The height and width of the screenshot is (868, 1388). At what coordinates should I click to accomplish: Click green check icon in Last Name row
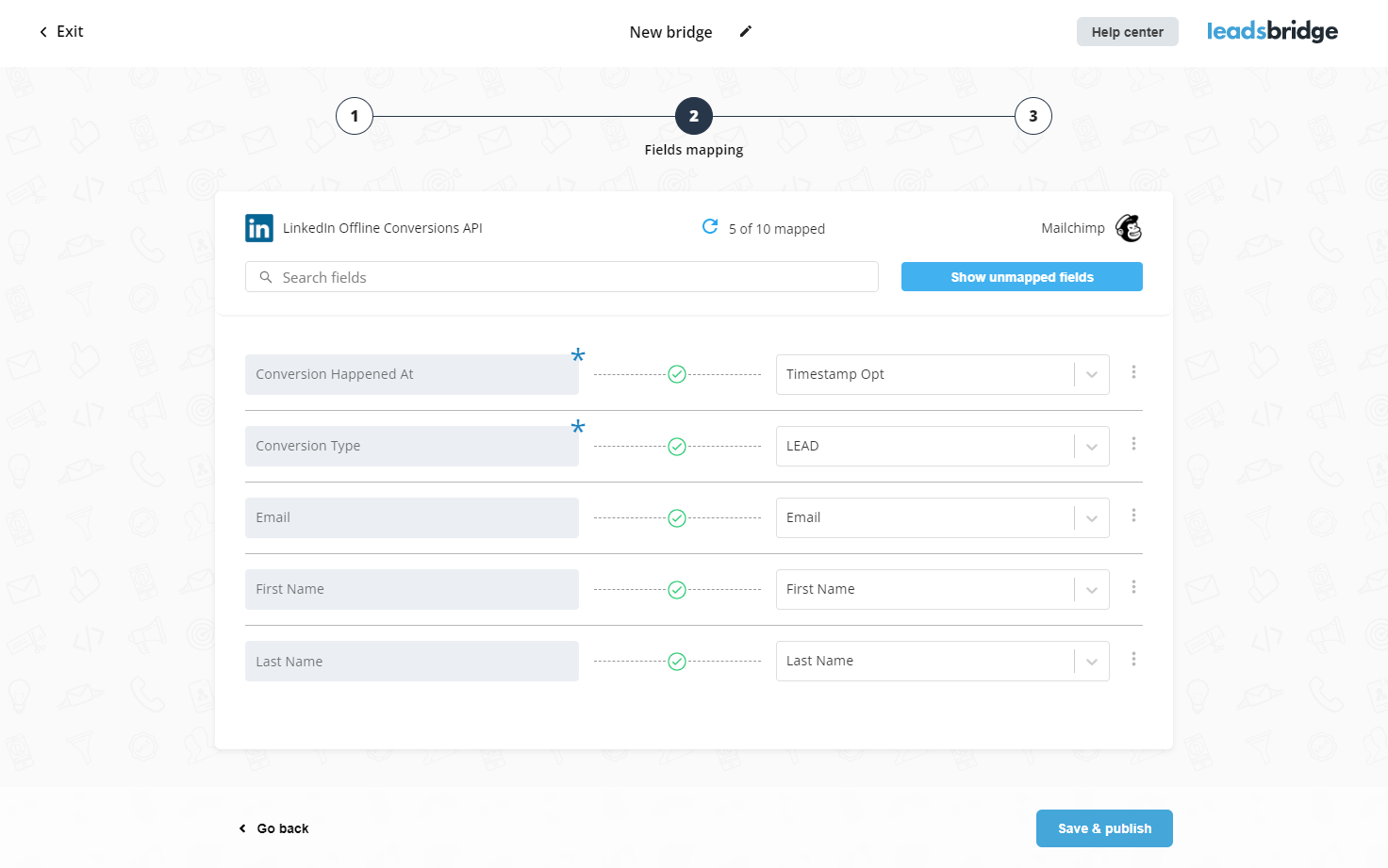coord(677,662)
